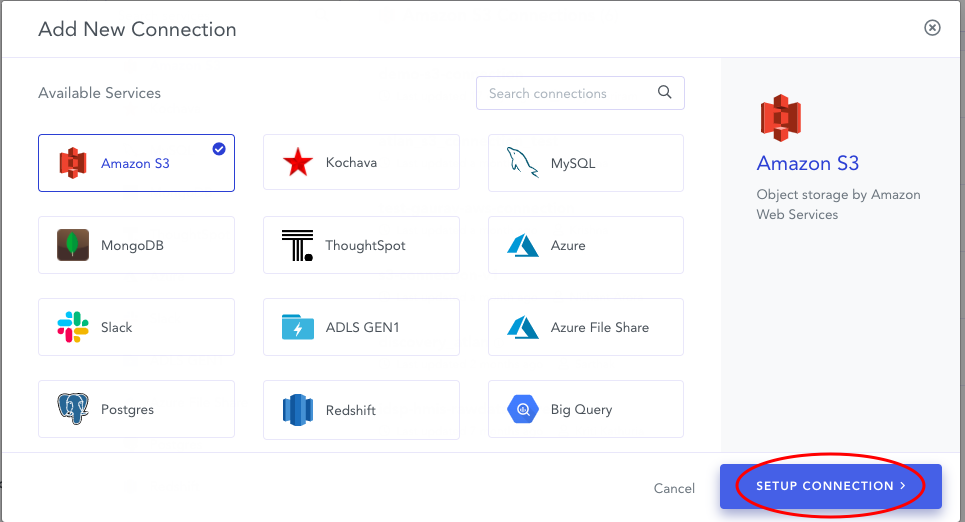The image size is (965, 522).
Task: Click the Setup Connection button
Action: [x=831, y=486]
